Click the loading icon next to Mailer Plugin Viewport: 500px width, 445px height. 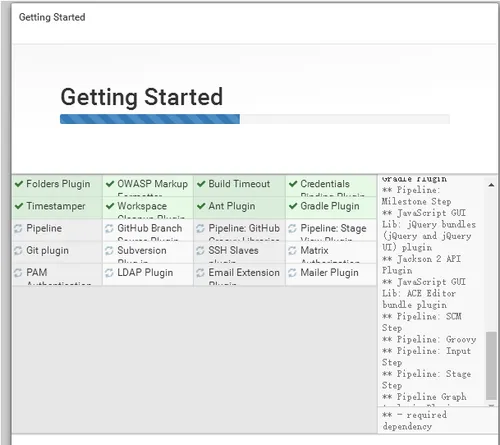point(292,273)
